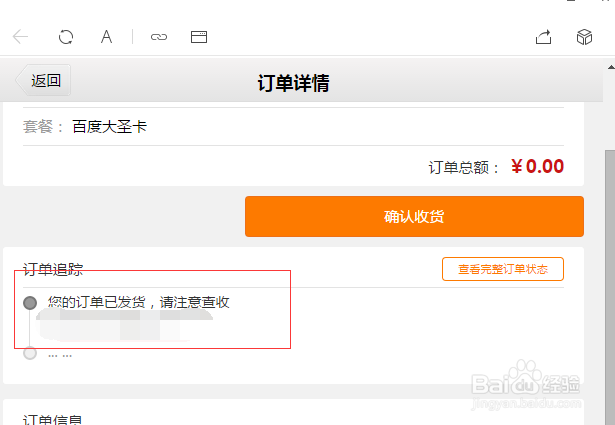Click the 订单追踪 section heading
615x425 pixels.
(x=53, y=269)
